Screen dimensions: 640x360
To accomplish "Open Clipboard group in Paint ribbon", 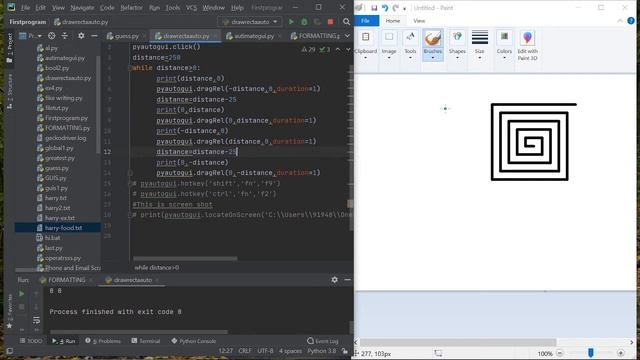I will point(365,45).
